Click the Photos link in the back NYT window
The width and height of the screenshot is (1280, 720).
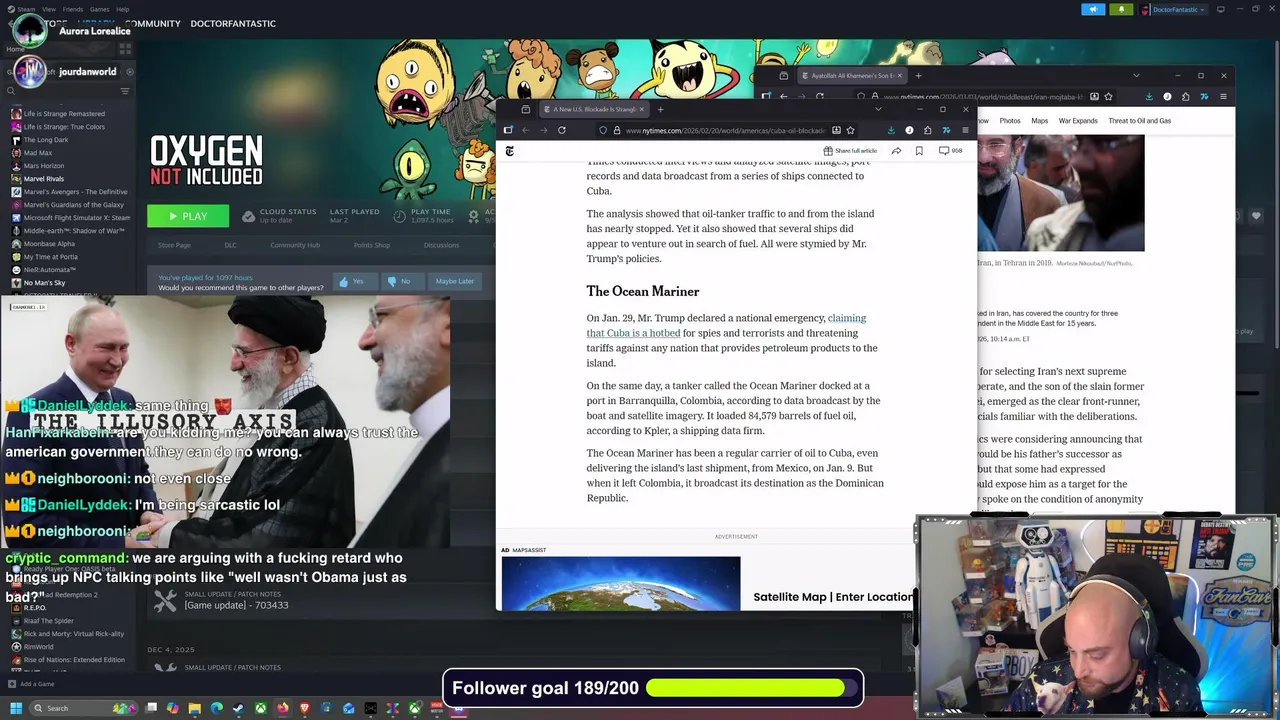(x=1010, y=121)
